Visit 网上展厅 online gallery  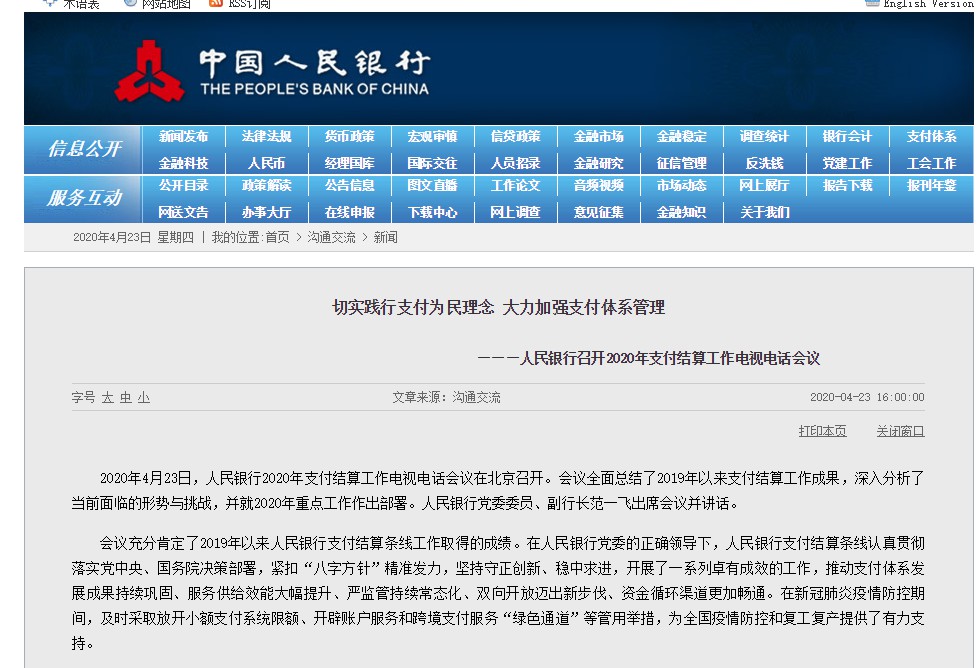[x=764, y=186]
